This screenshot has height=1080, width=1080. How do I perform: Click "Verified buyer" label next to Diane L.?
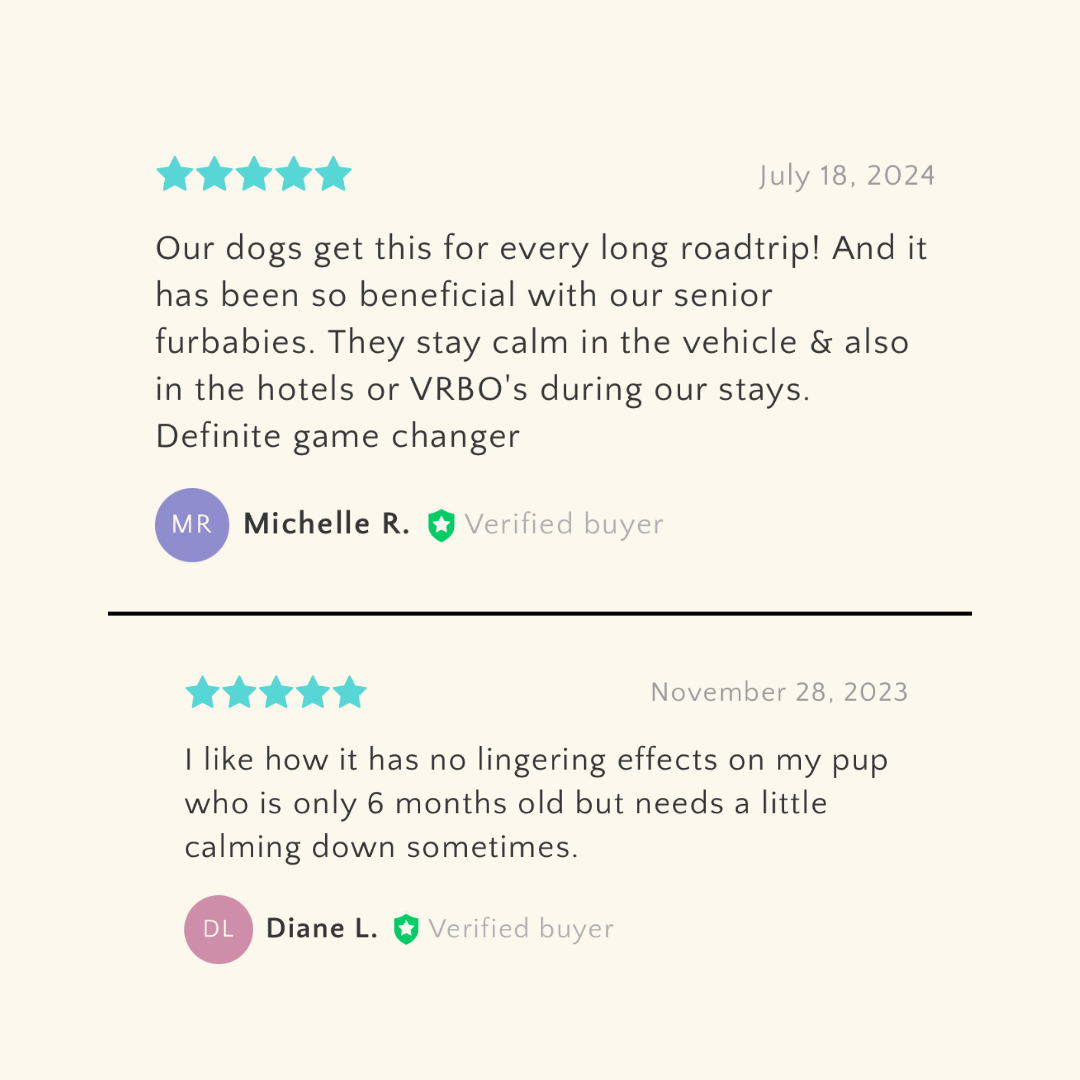tap(521, 929)
